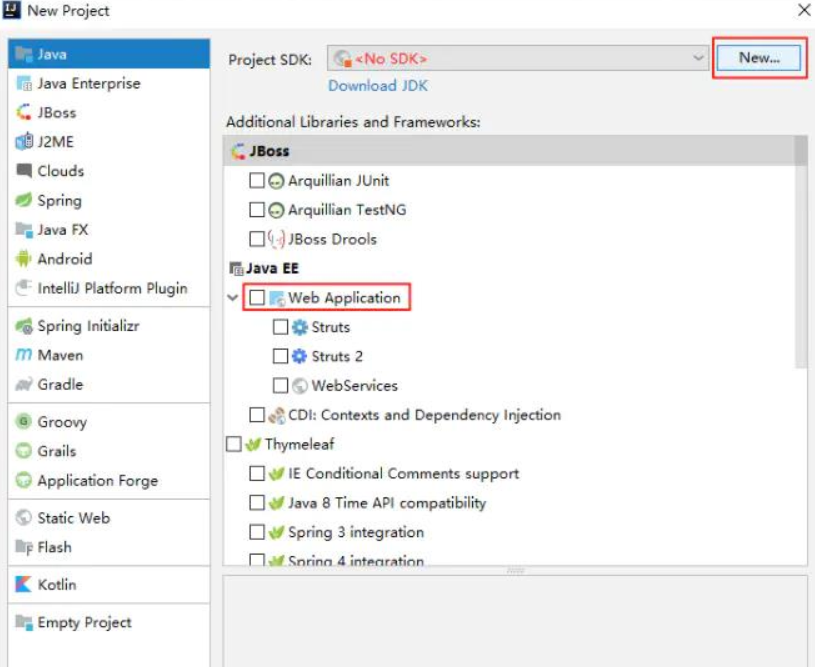Choose Empty Project entry
The height and width of the screenshot is (667, 815).
pyautogui.click(x=109, y=622)
